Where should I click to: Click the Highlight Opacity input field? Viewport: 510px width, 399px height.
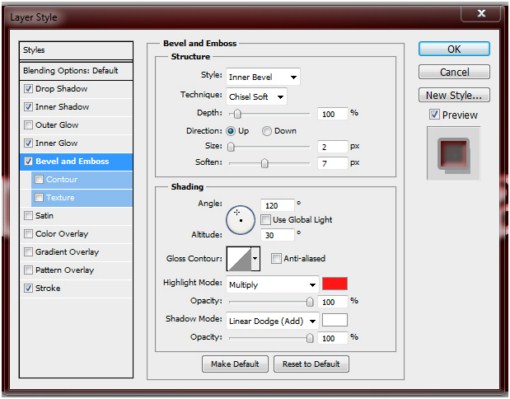click(x=332, y=302)
